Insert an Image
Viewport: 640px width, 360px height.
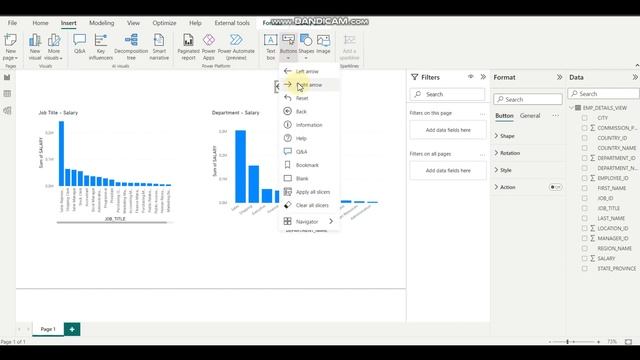323,44
